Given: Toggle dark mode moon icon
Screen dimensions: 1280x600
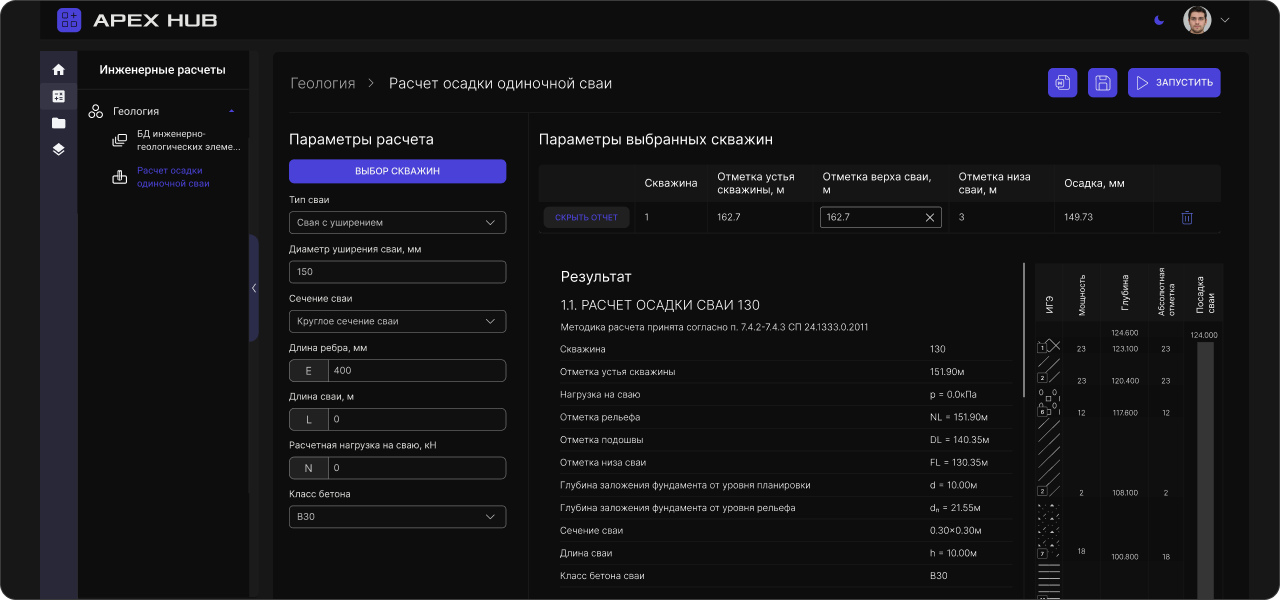Looking at the screenshot, I should (1159, 20).
